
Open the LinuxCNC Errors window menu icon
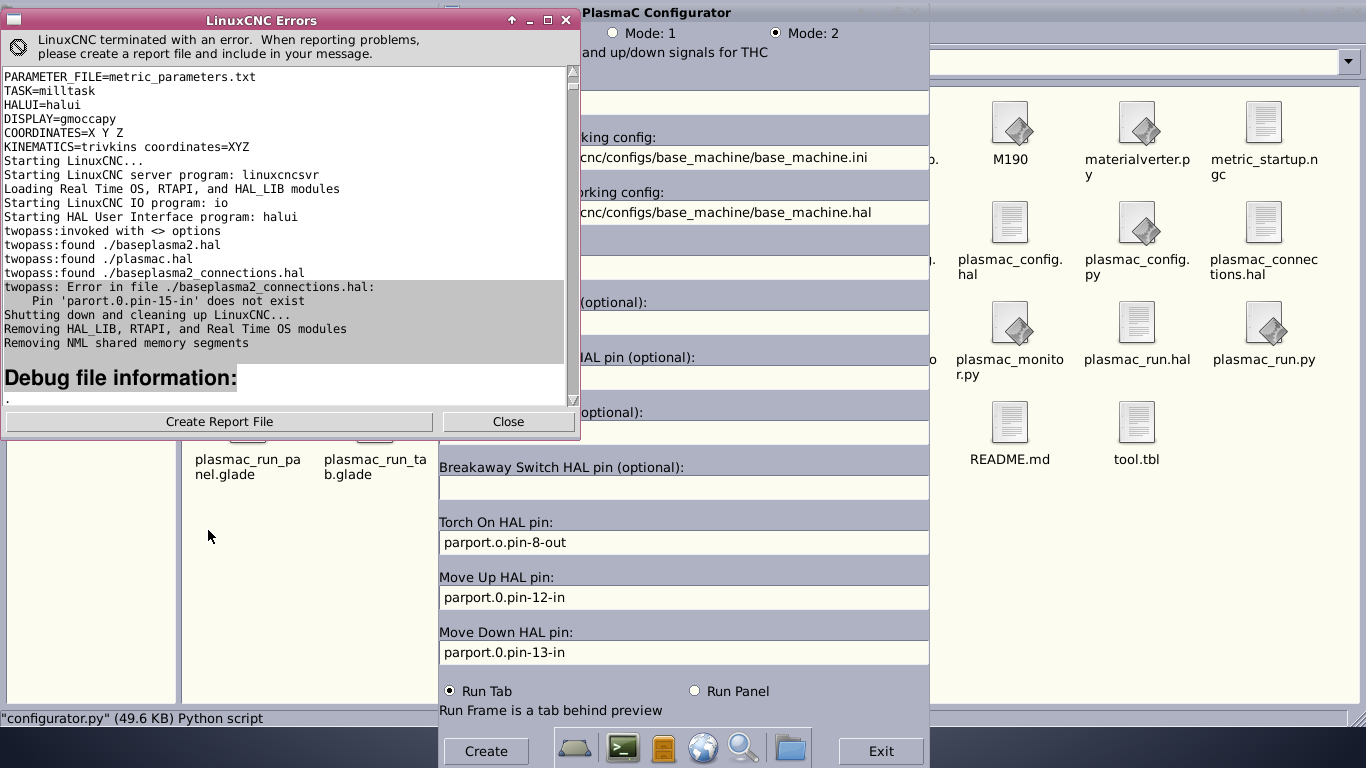tap(15, 20)
